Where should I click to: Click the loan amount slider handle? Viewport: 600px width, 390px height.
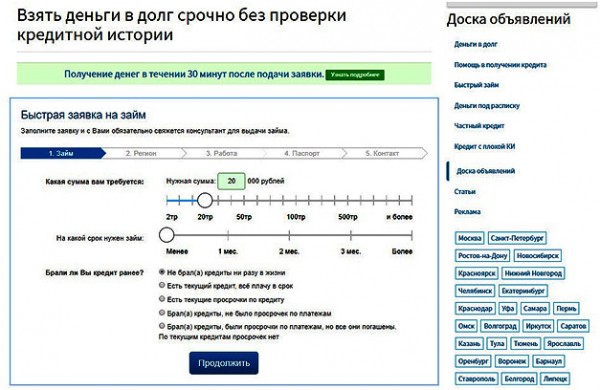click(205, 200)
